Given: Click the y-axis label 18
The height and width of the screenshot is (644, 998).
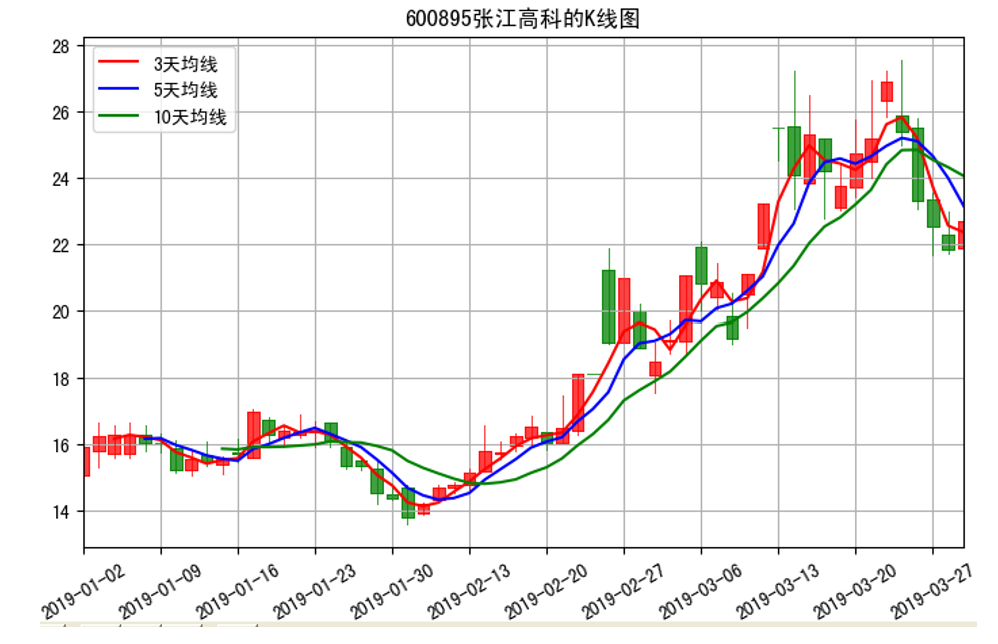Looking at the screenshot, I should (60, 379).
